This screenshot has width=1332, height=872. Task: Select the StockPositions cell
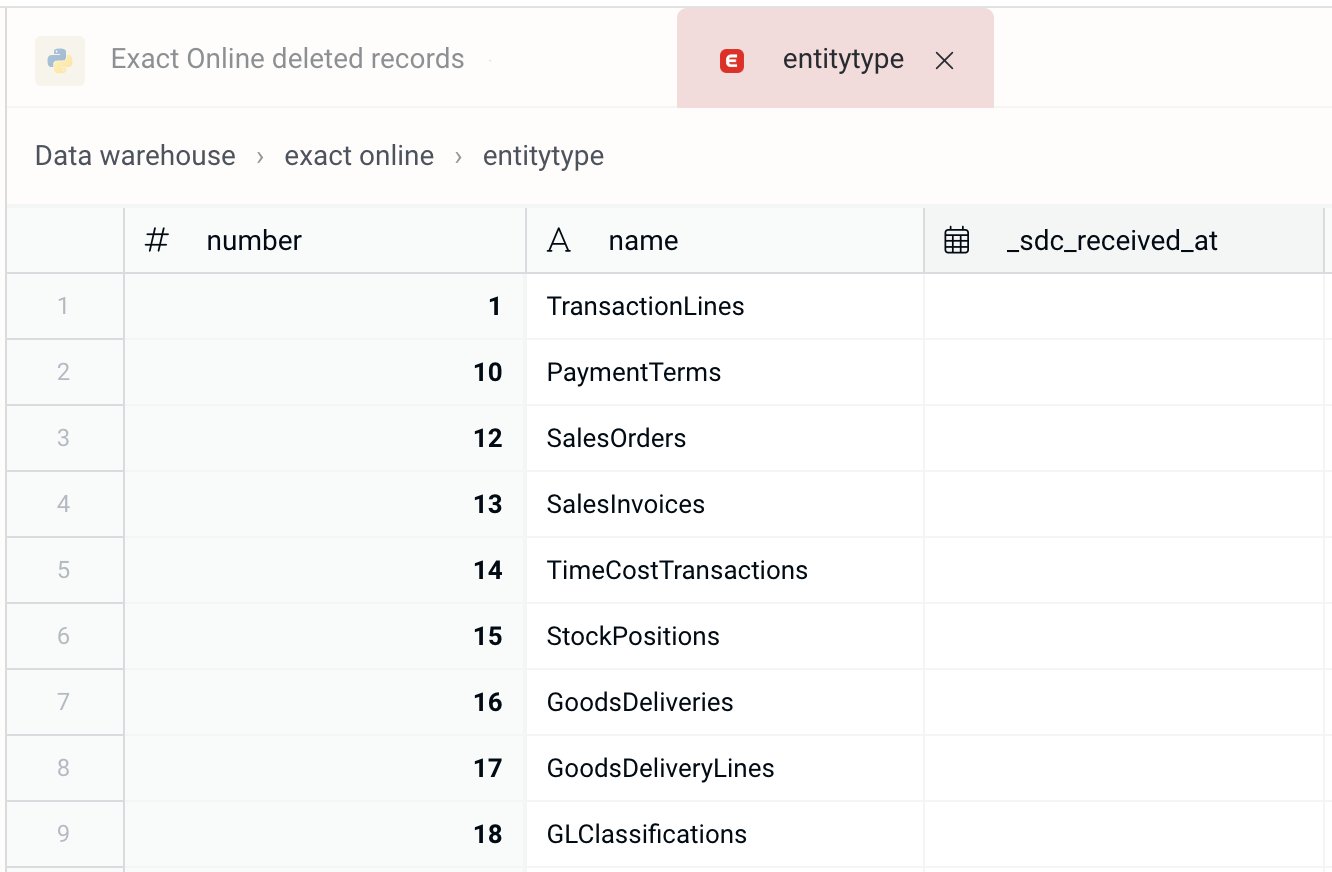725,636
